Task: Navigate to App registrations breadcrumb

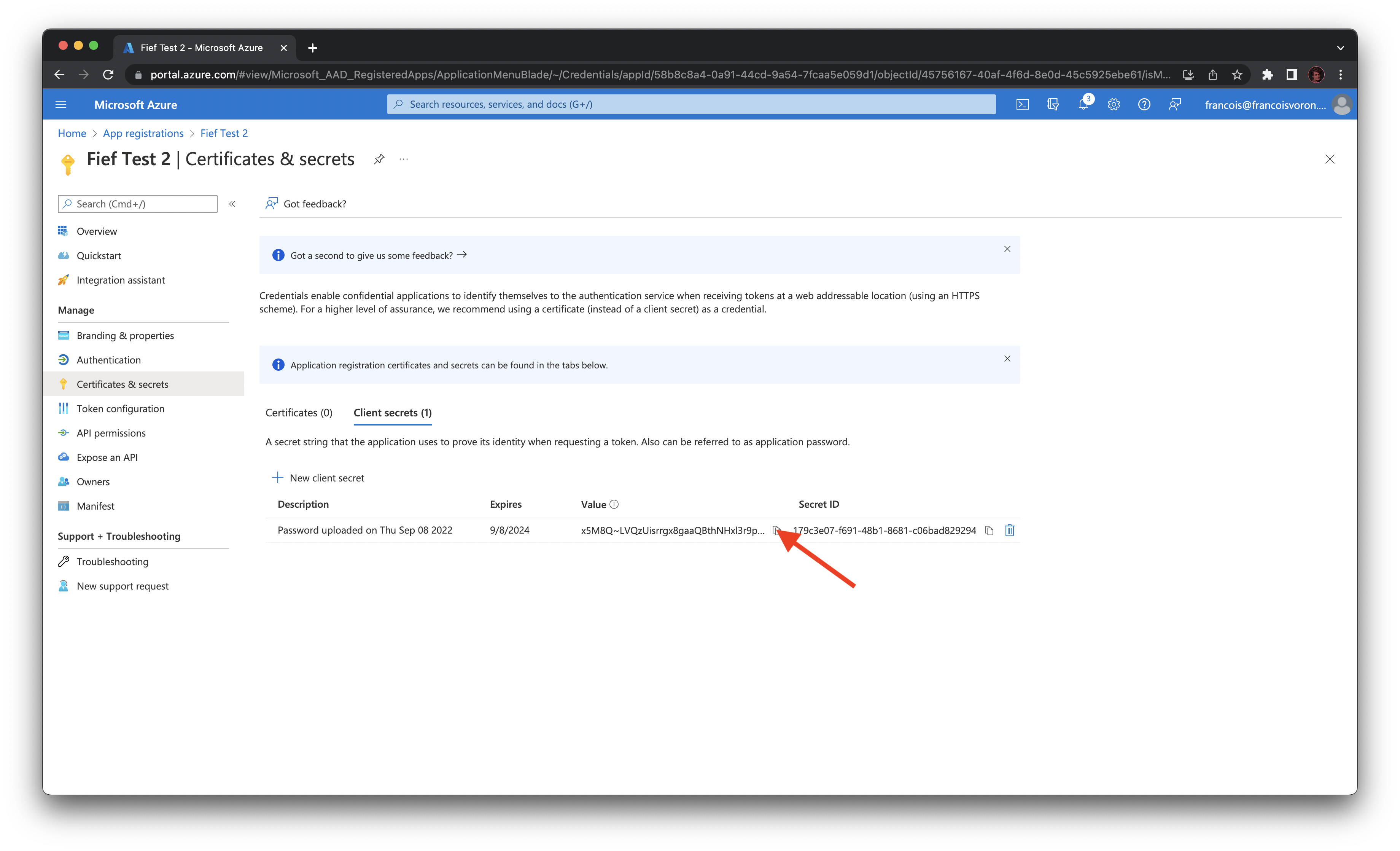Action: (x=143, y=133)
